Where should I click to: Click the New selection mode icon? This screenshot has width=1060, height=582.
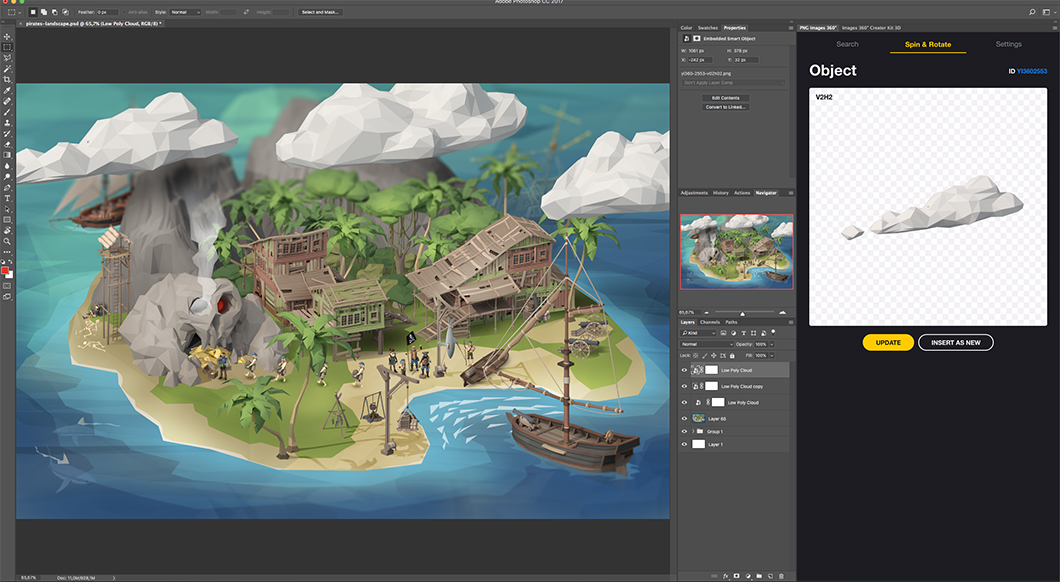pos(32,12)
